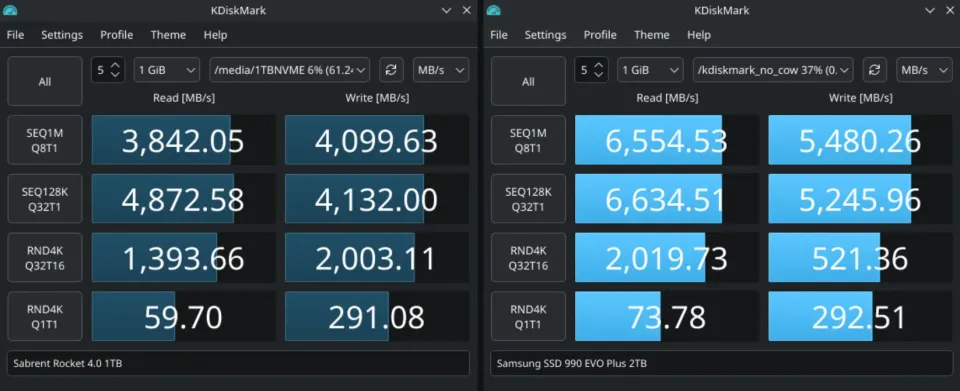Screen dimensions: 960x391
Task: Click the Samsung SSD 990 EVO Plus 2TB comment field
Action: [722, 363]
